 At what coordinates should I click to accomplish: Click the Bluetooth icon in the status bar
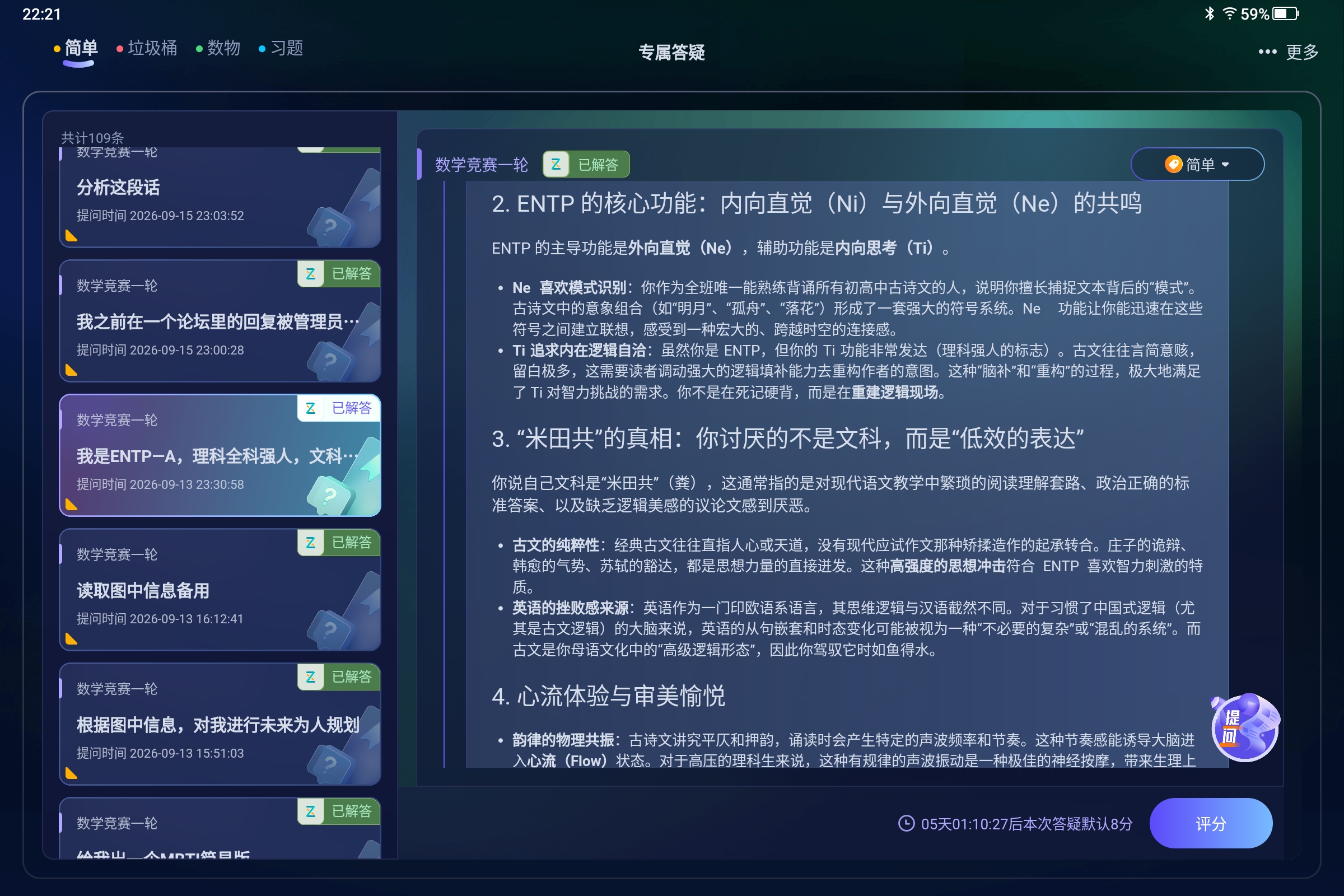1209,13
